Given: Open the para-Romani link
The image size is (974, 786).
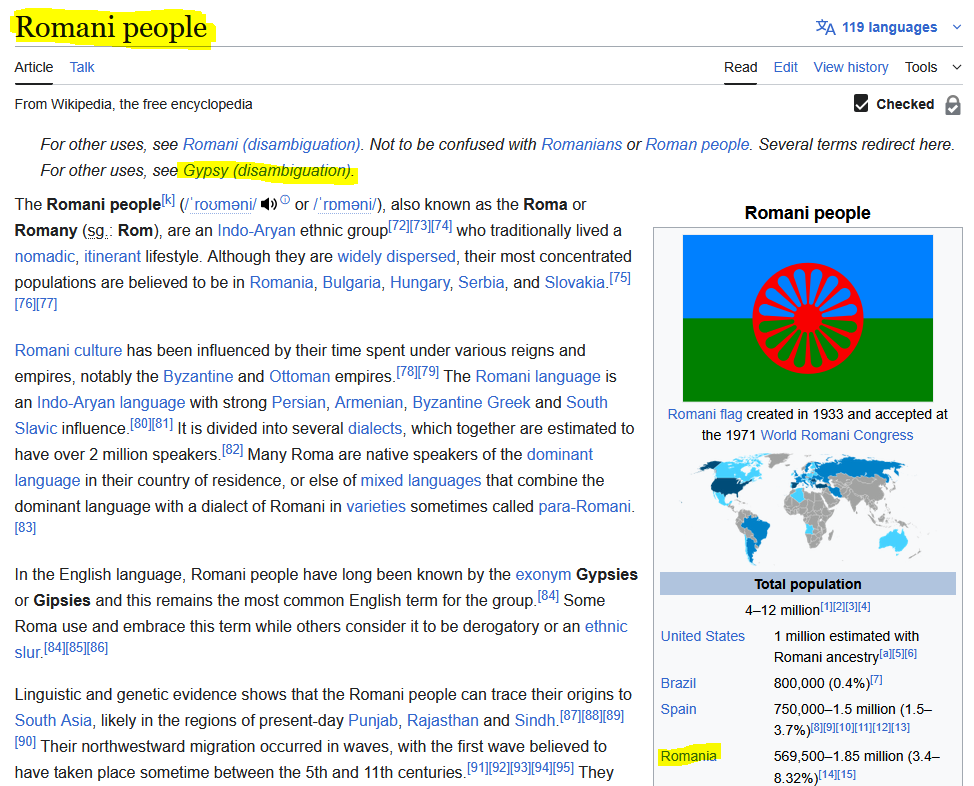Looking at the screenshot, I should [x=585, y=507].
